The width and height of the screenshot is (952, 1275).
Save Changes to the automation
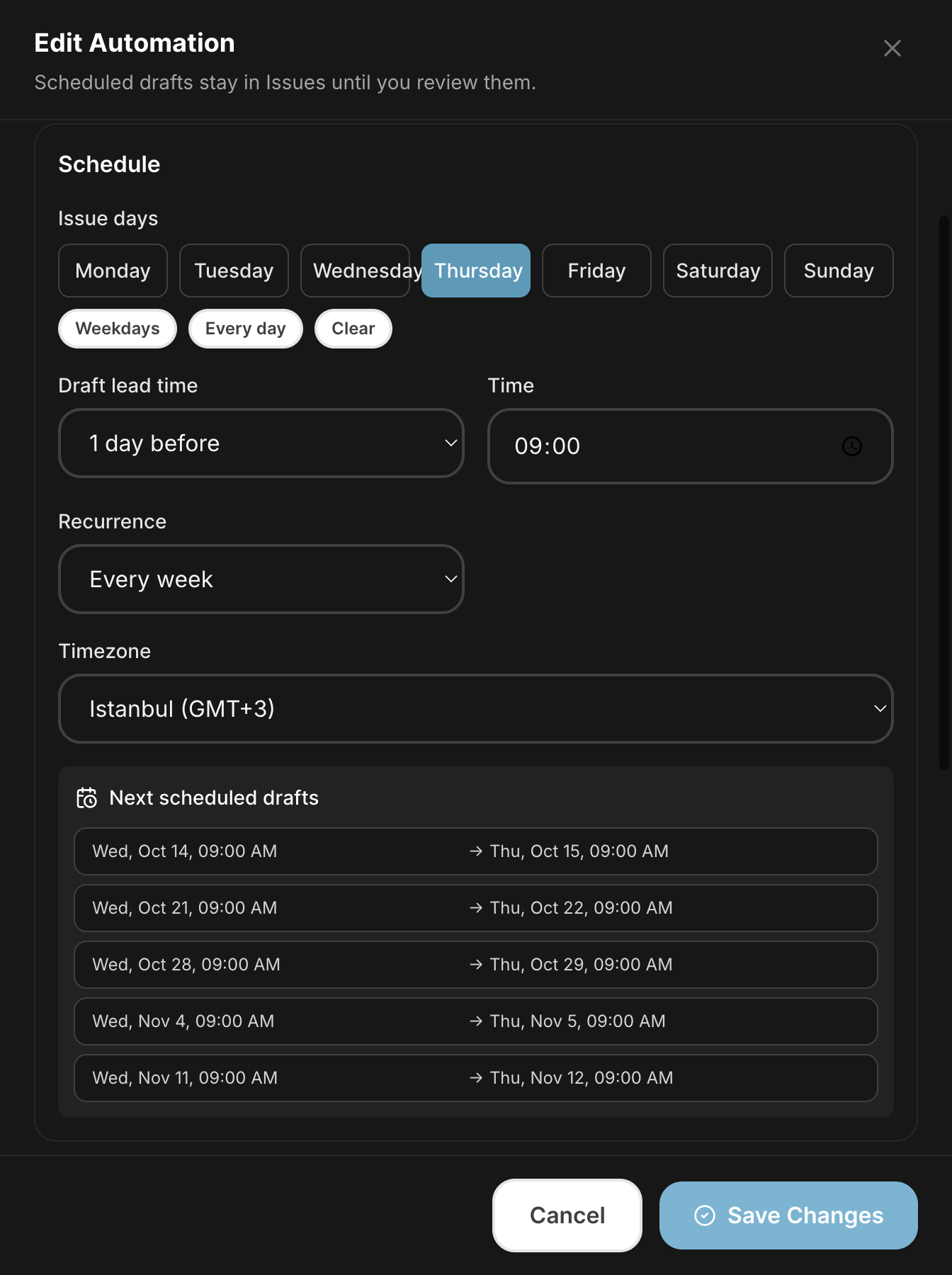(x=788, y=1215)
